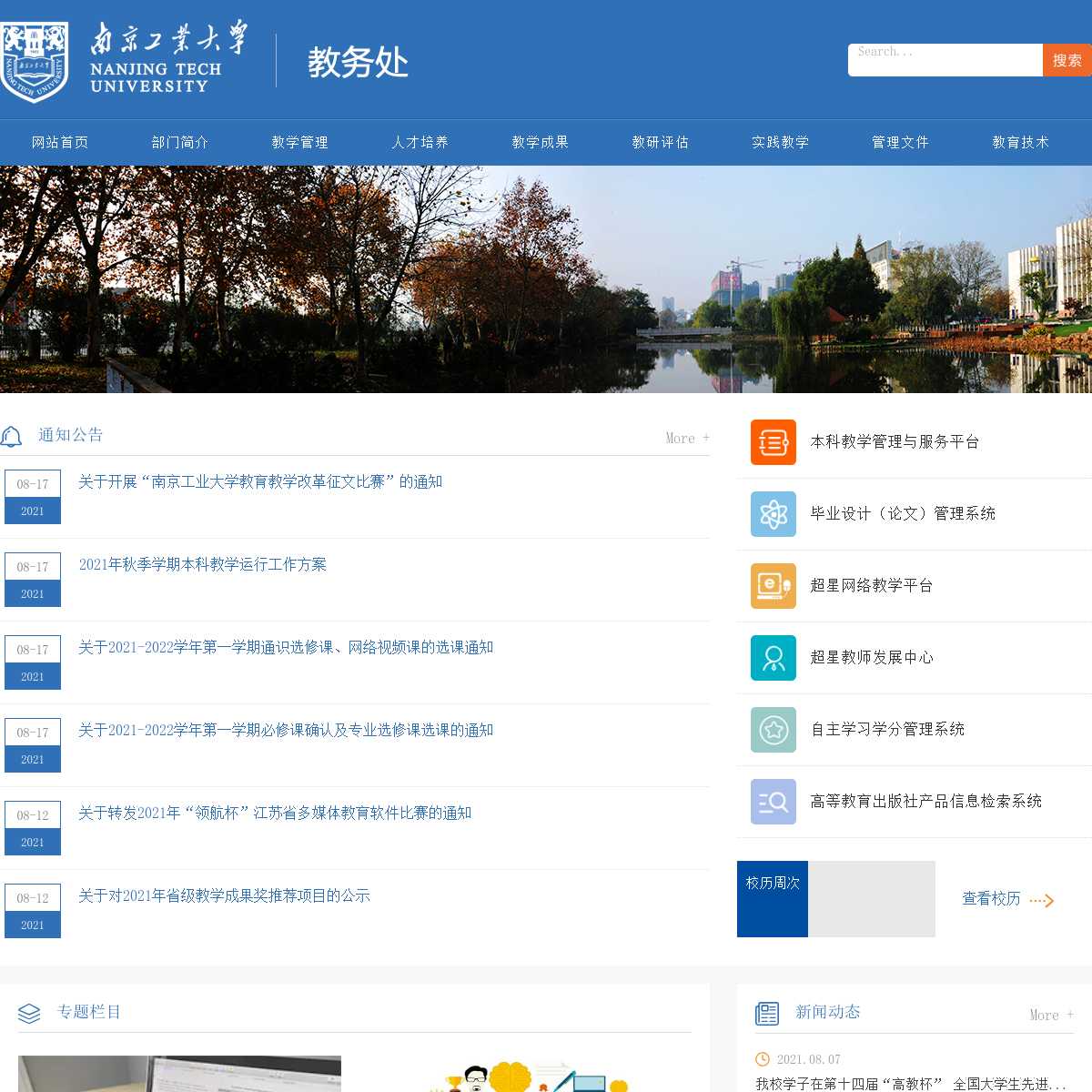Image resolution: width=1092 pixels, height=1092 pixels.
Task: Select 人才培养 in the navigation bar
Action: [x=420, y=143]
